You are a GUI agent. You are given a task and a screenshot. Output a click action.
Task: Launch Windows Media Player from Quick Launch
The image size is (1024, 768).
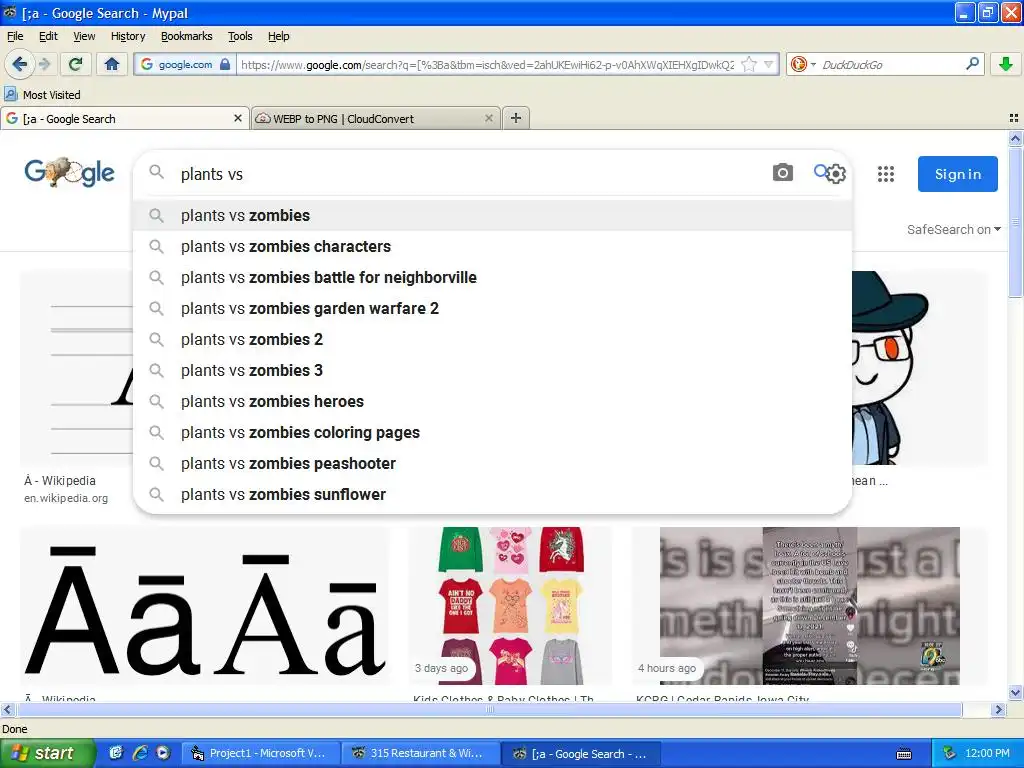coord(163,753)
